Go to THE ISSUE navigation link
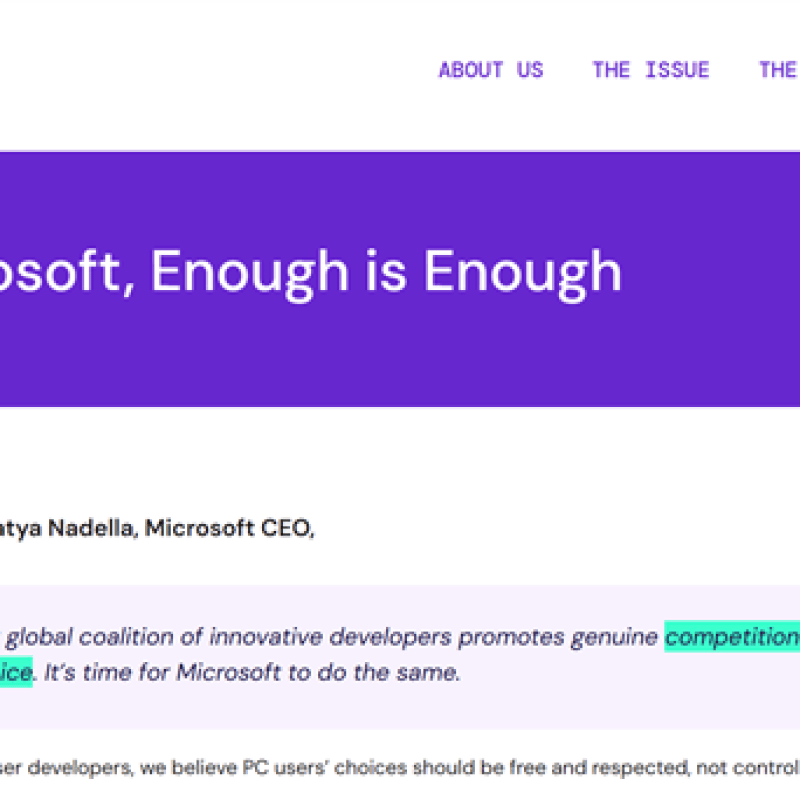 click(x=651, y=70)
